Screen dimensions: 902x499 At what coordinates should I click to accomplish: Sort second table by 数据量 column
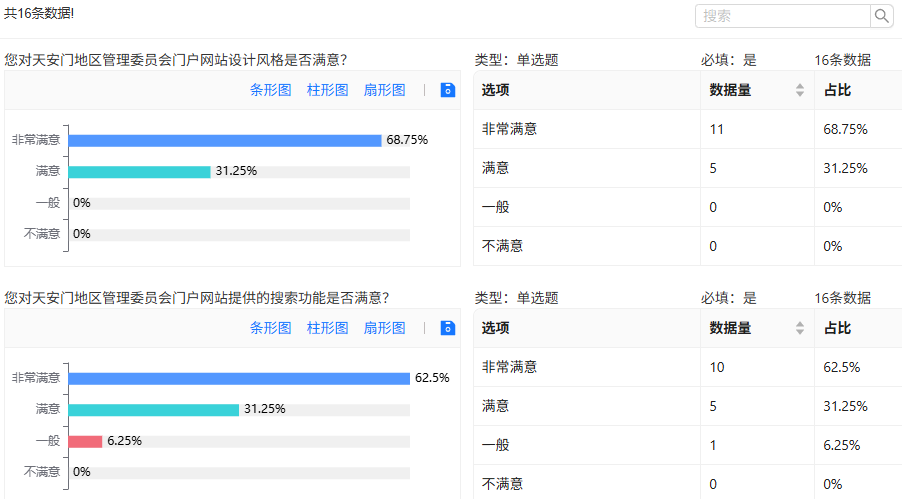[x=799, y=329]
